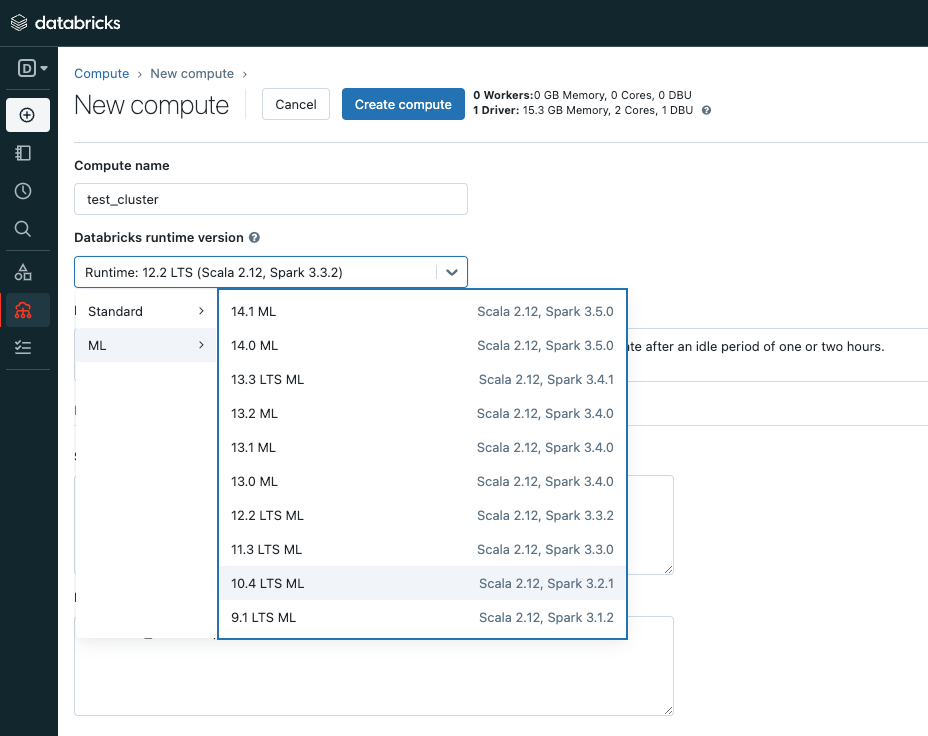Viewport: 928px width, 736px height.
Task: Open the Search magnifier icon
Action: [23, 229]
